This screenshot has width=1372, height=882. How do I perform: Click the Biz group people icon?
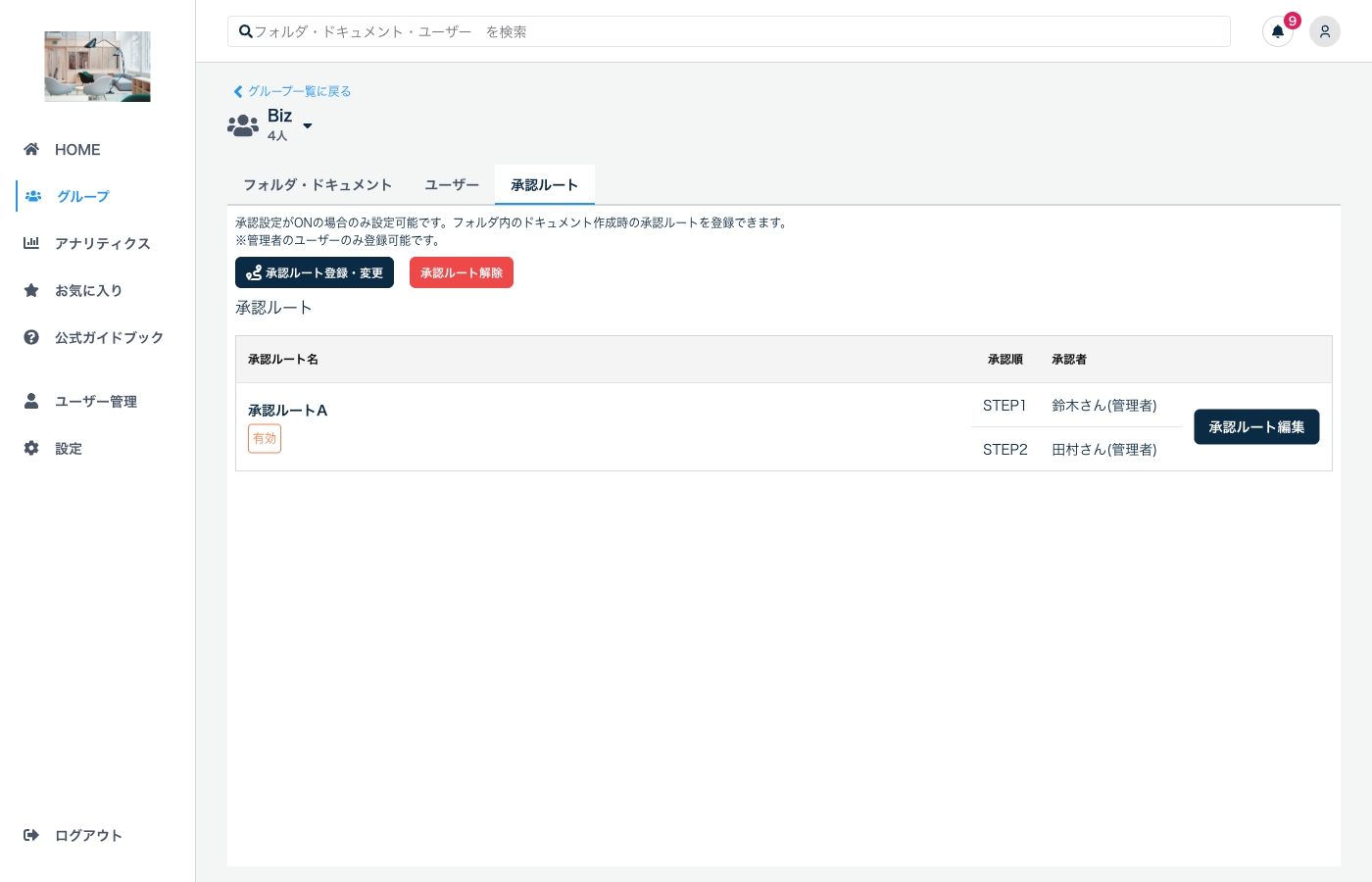[x=243, y=124]
